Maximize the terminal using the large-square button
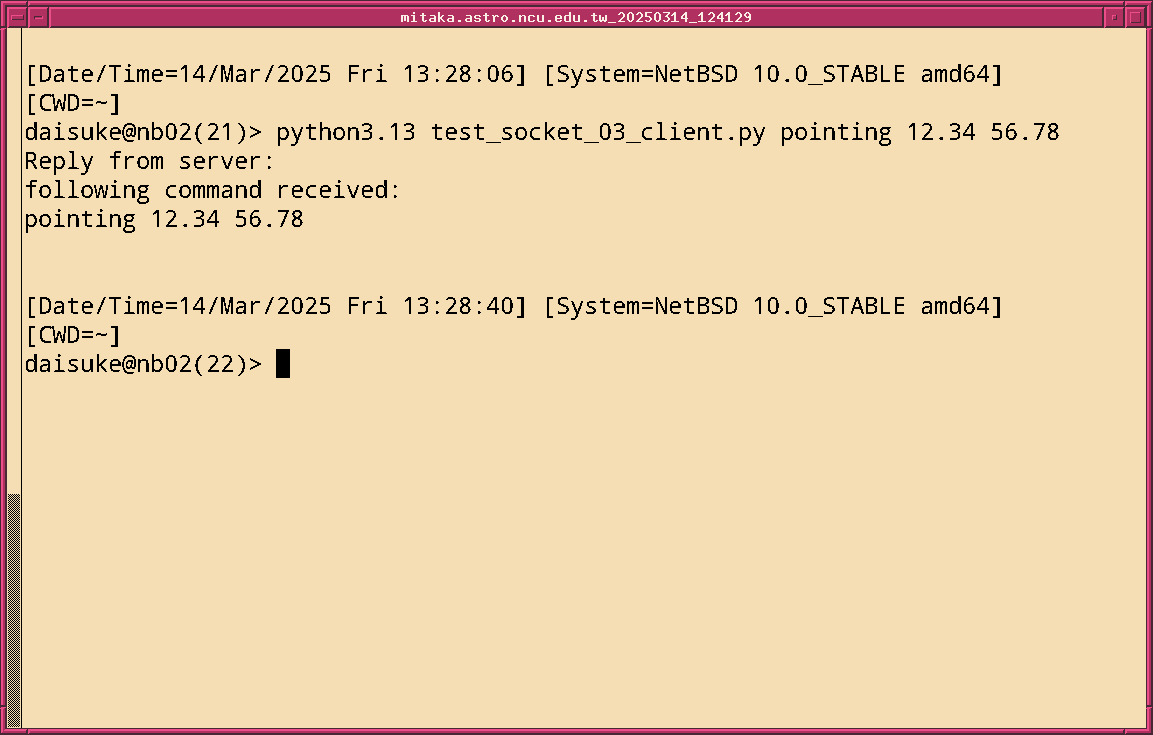The width and height of the screenshot is (1153, 735). pos(1136,17)
